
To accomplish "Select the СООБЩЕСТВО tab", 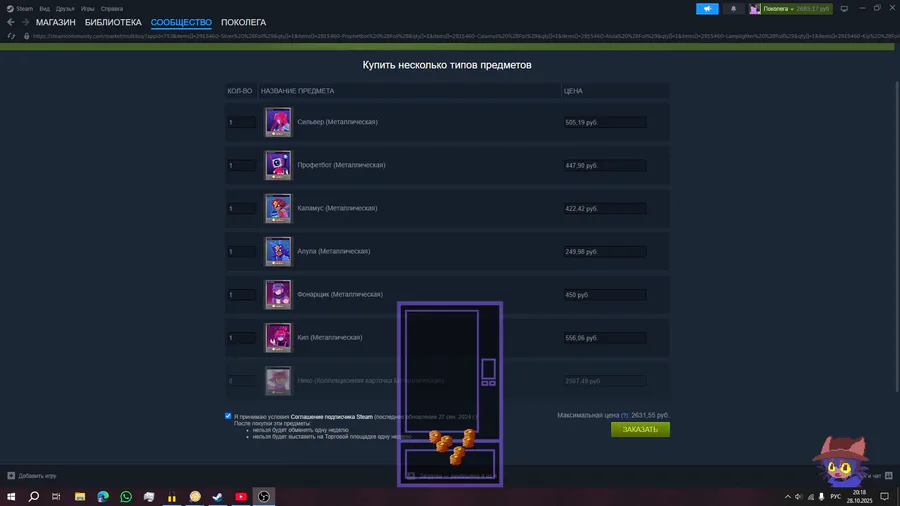I will point(181,22).
